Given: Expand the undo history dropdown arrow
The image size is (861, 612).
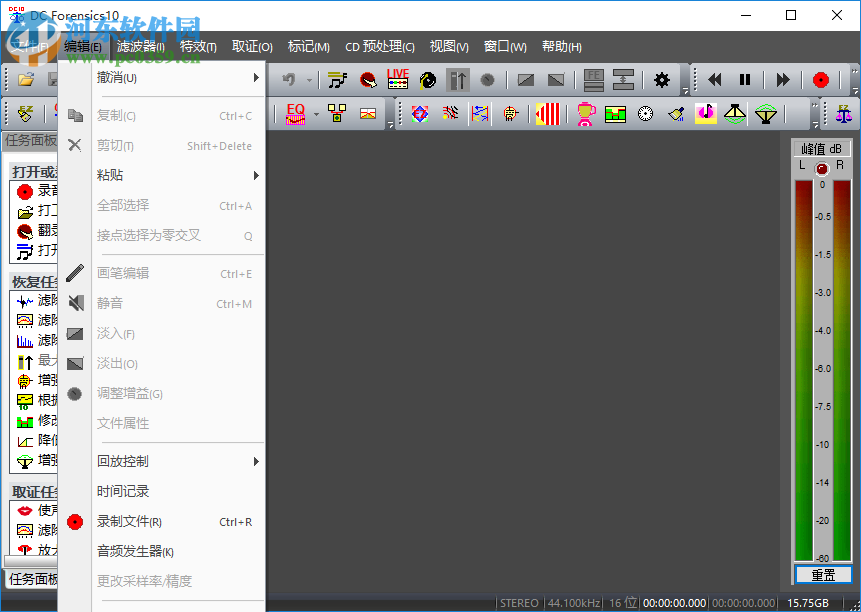Looking at the screenshot, I should coord(309,81).
